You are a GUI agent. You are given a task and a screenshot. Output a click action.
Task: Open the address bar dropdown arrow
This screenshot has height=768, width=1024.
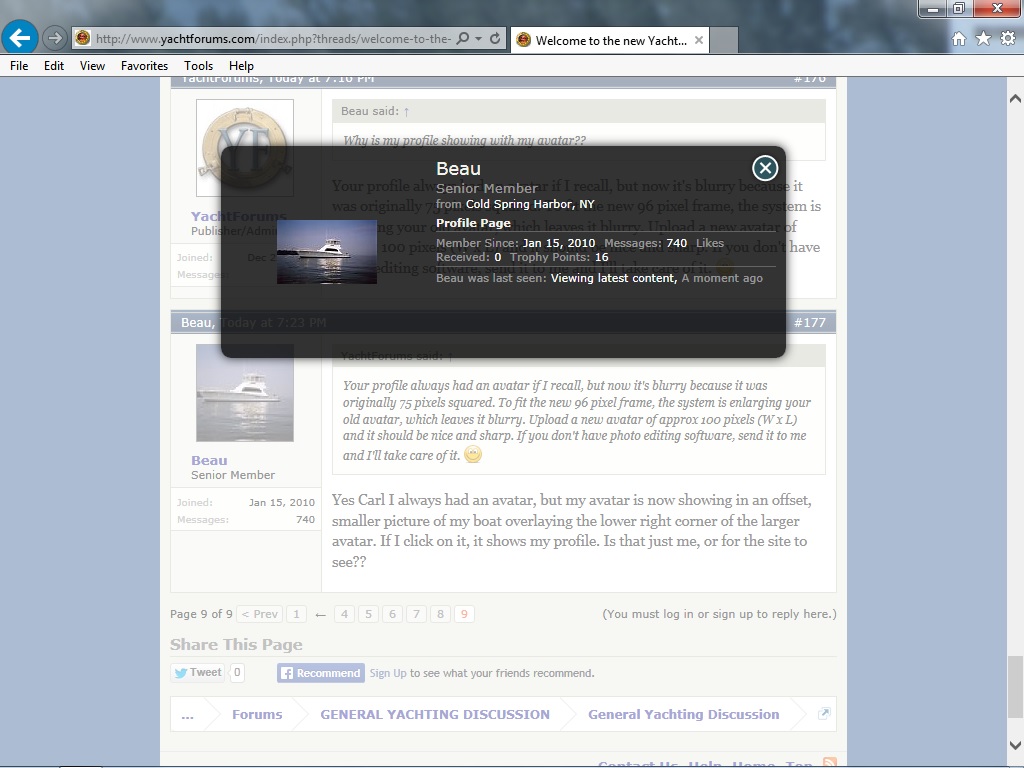[479, 39]
